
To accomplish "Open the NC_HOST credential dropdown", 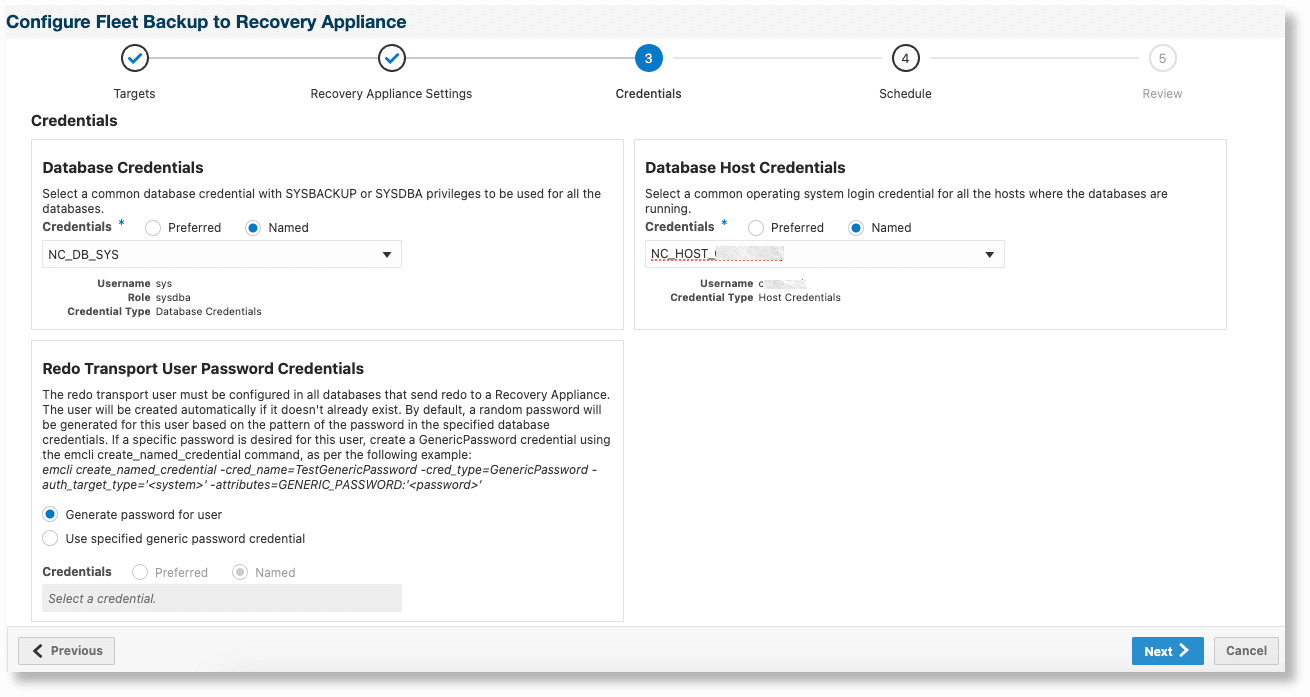I will coord(825,254).
